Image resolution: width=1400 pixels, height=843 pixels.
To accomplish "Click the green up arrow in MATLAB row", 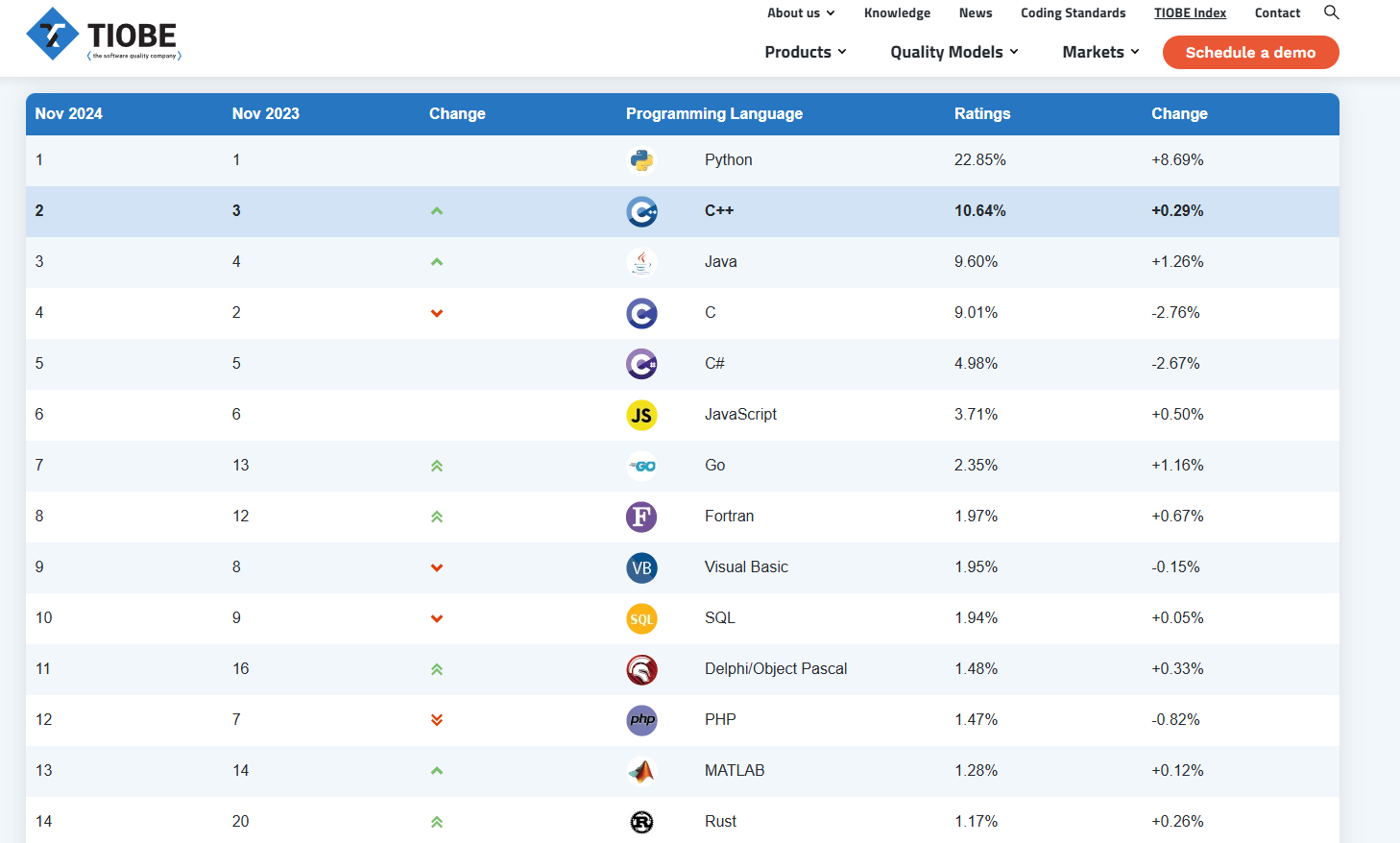I will click(x=437, y=771).
